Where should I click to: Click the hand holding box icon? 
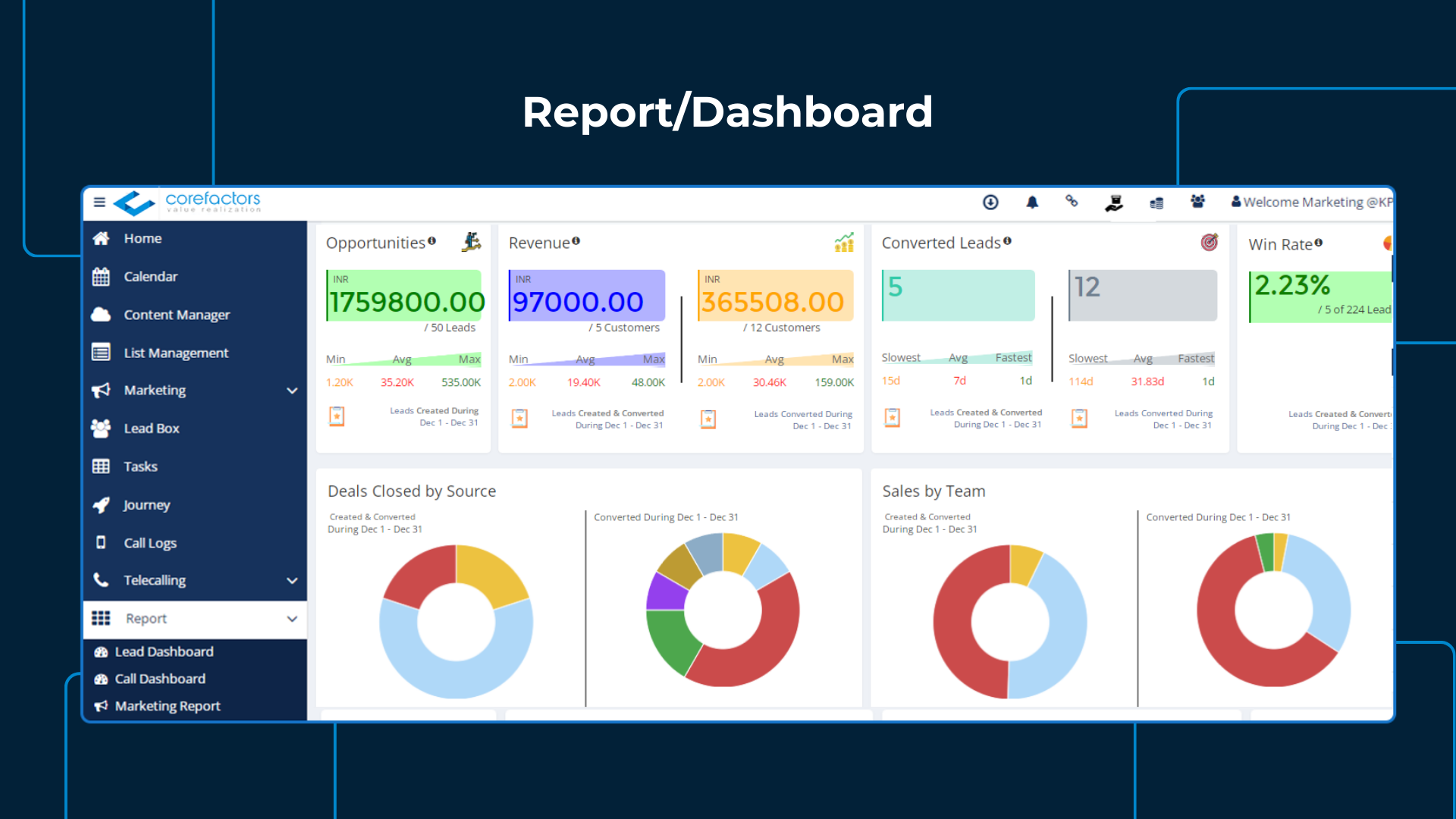1114,202
